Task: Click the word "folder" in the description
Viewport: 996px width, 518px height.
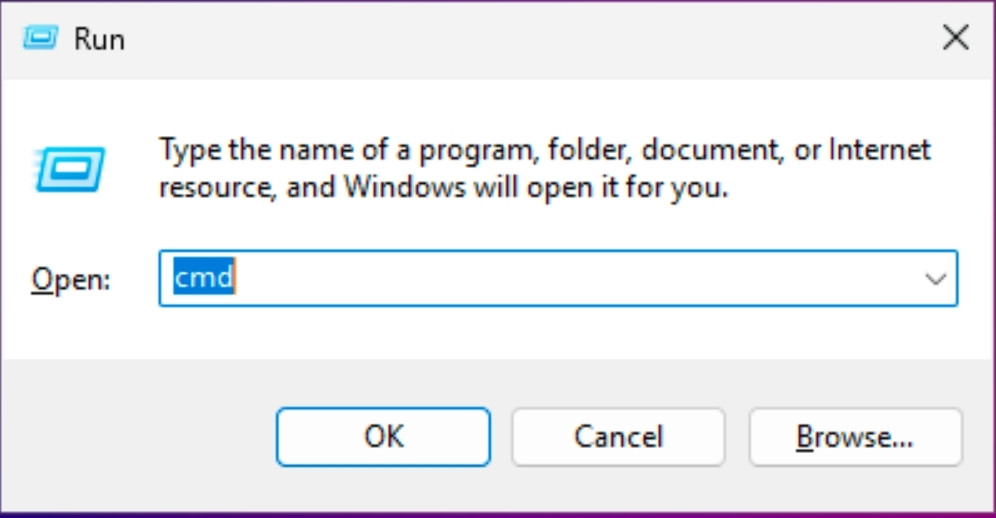Action: 582,150
